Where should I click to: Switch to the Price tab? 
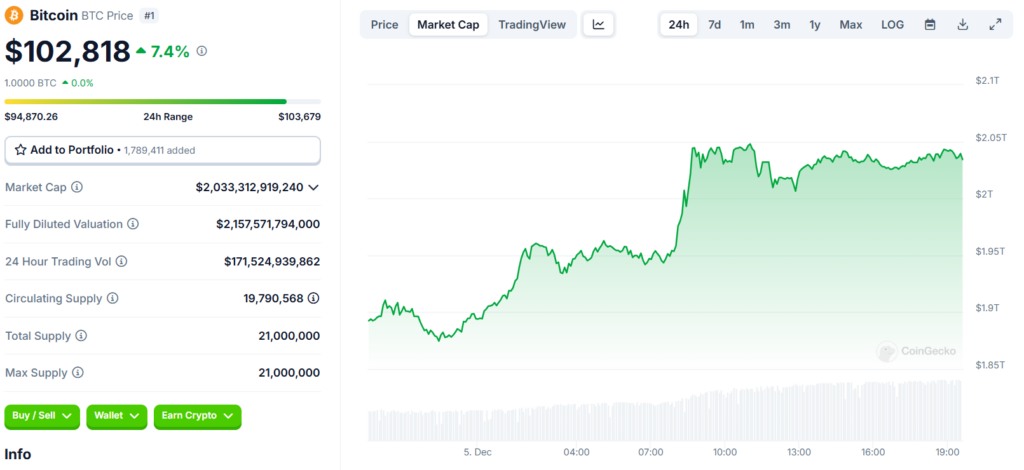pyautogui.click(x=384, y=24)
